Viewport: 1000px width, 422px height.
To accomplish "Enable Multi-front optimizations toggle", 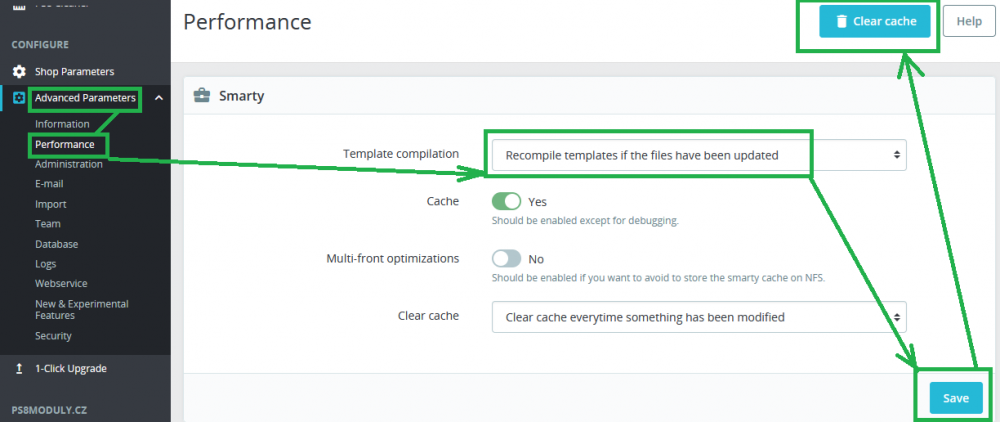I will point(507,258).
